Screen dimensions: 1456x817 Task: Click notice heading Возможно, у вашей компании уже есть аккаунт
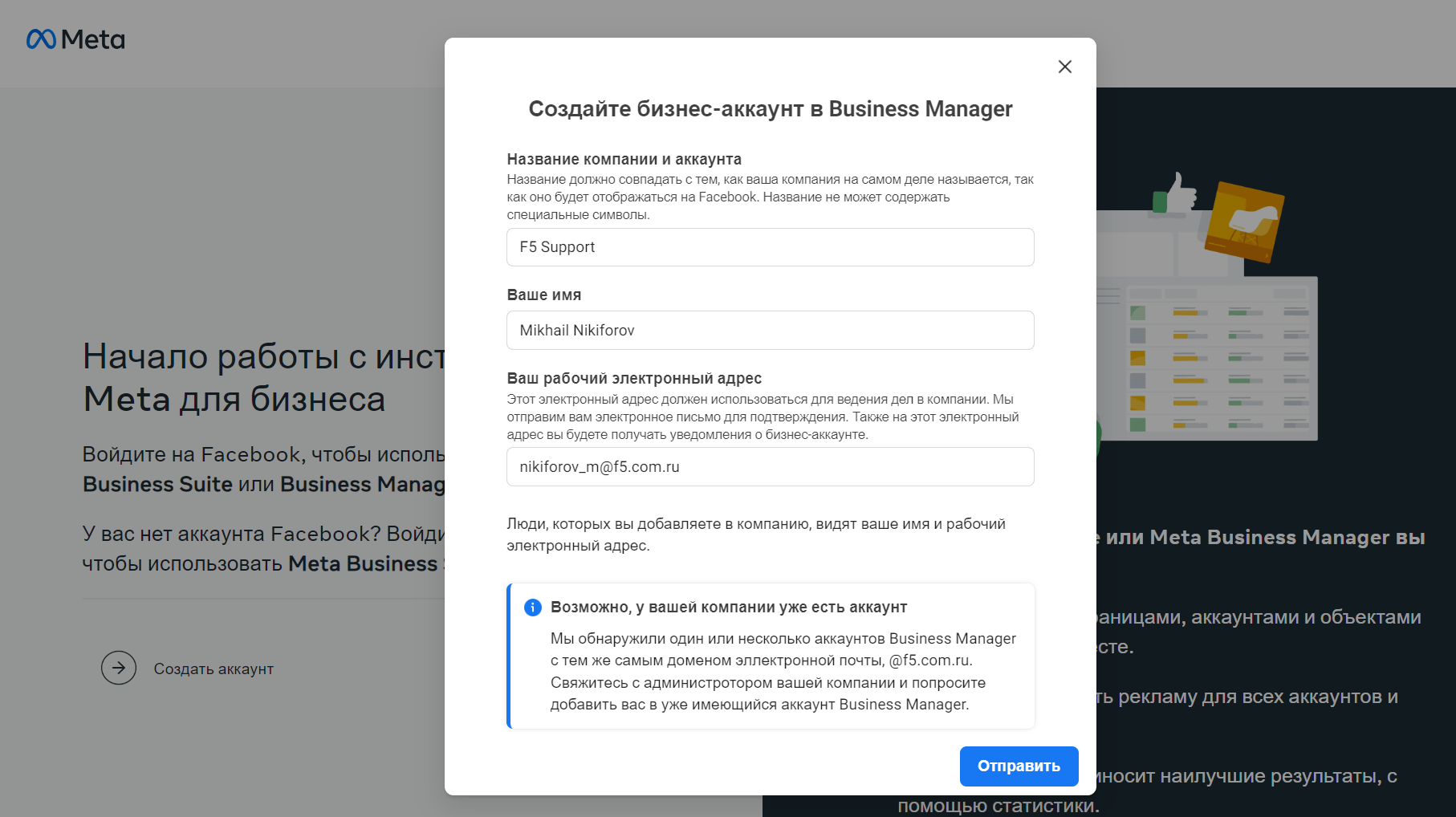(x=729, y=608)
